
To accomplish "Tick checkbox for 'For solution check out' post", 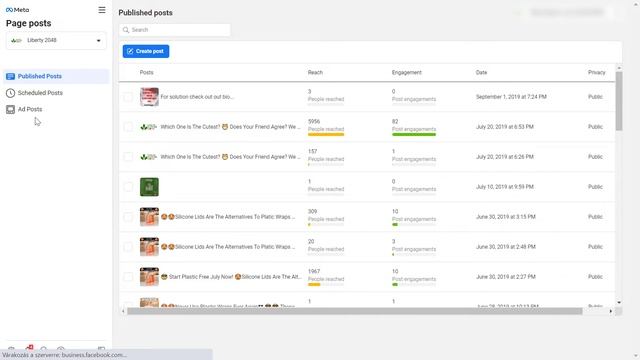I will pyautogui.click(x=128, y=97).
